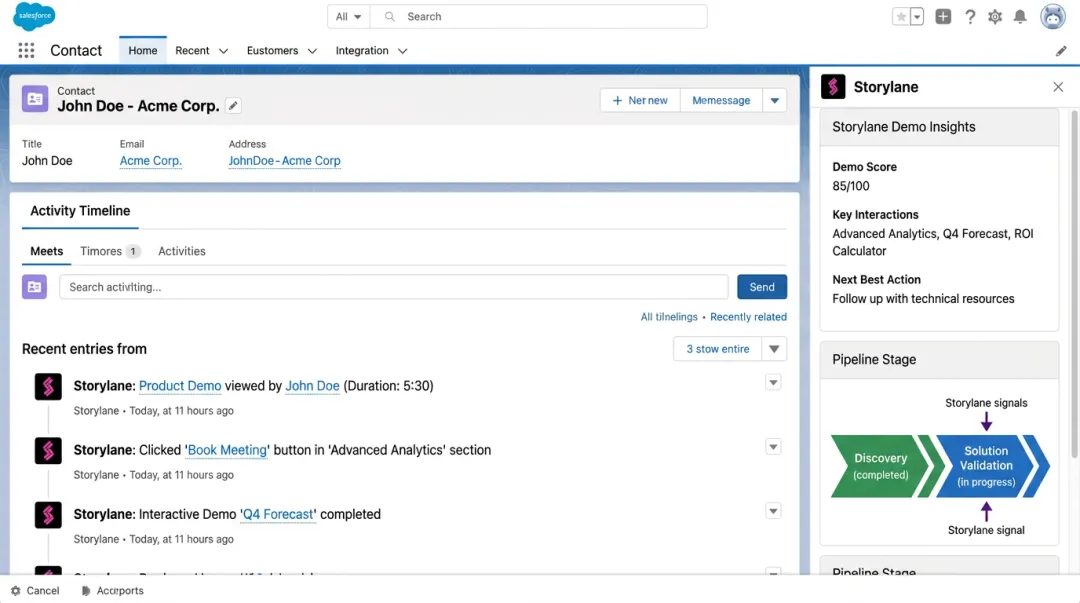The height and width of the screenshot is (603, 1080).
Task: Close the Storylane side panel
Action: point(1058,87)
